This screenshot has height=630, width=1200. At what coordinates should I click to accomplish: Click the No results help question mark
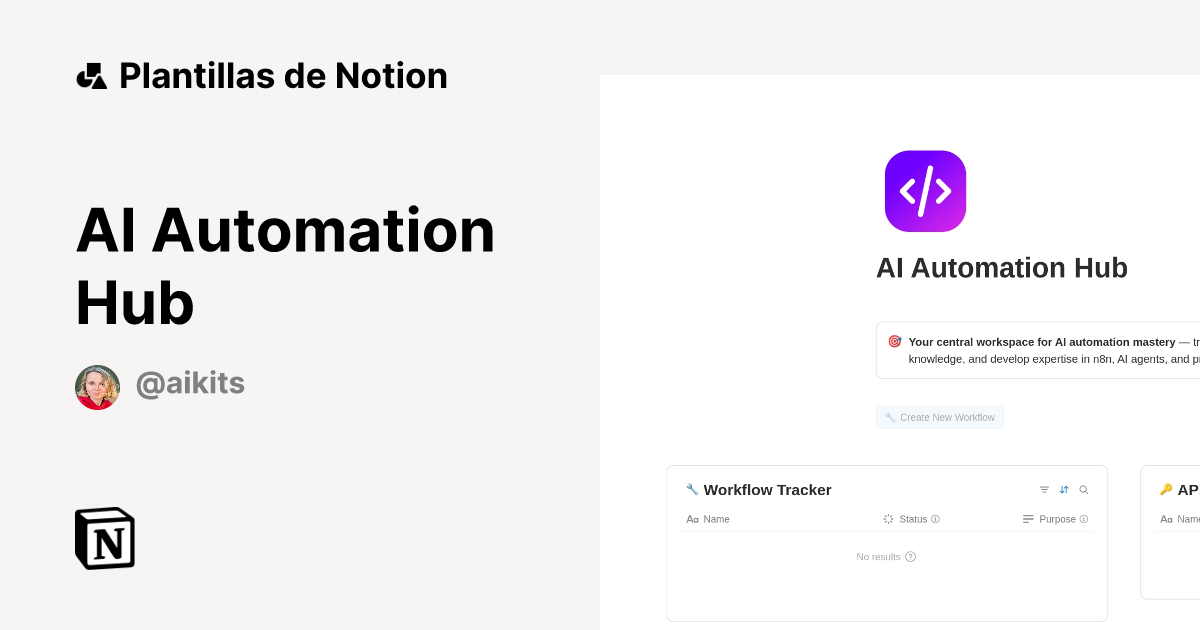click(910, 557)
